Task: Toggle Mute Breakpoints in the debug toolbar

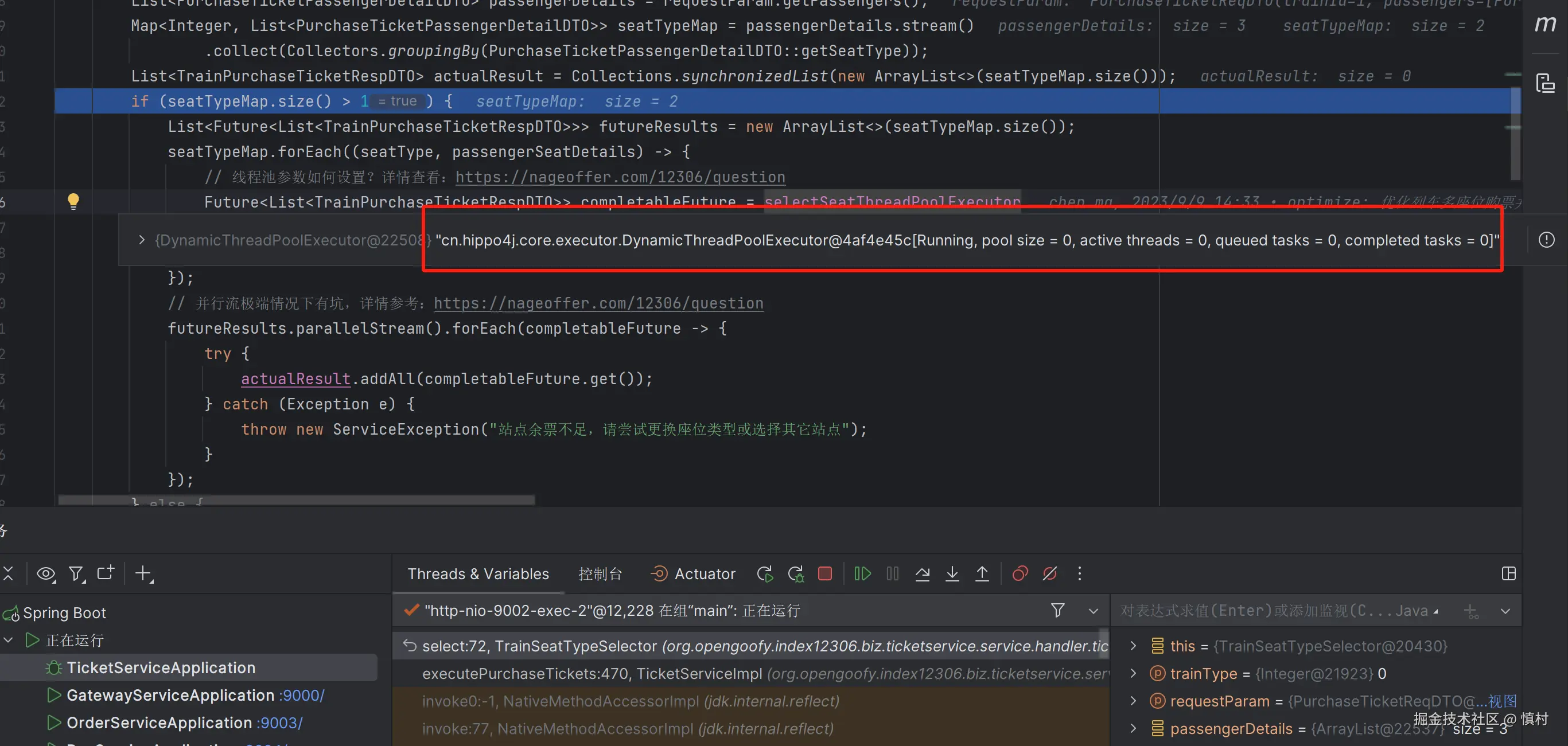Action: (x=1049, y=573)
